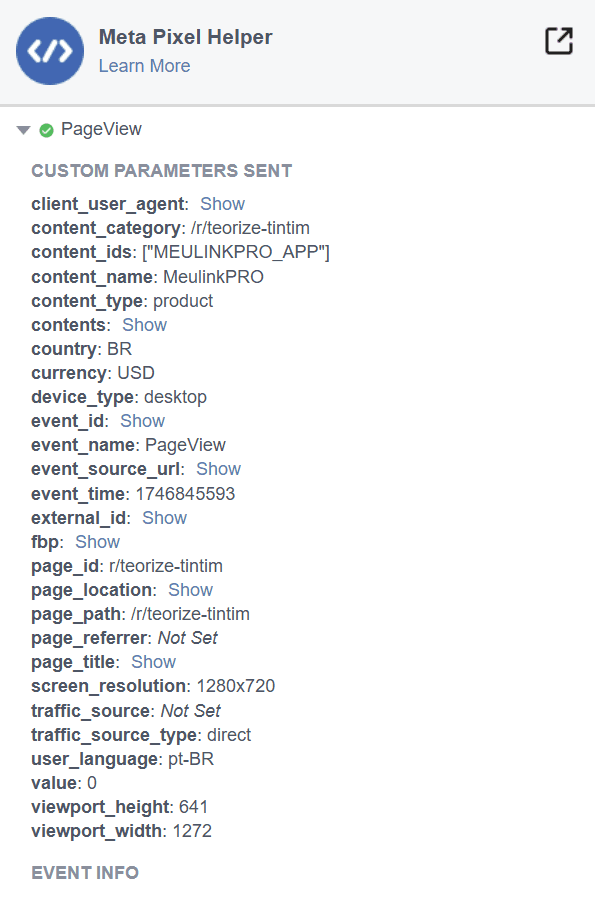Image resolution: width=595 pixels, height=898 pixels.
Task: Click the Event Info section heading
Action: click(85, 872)
